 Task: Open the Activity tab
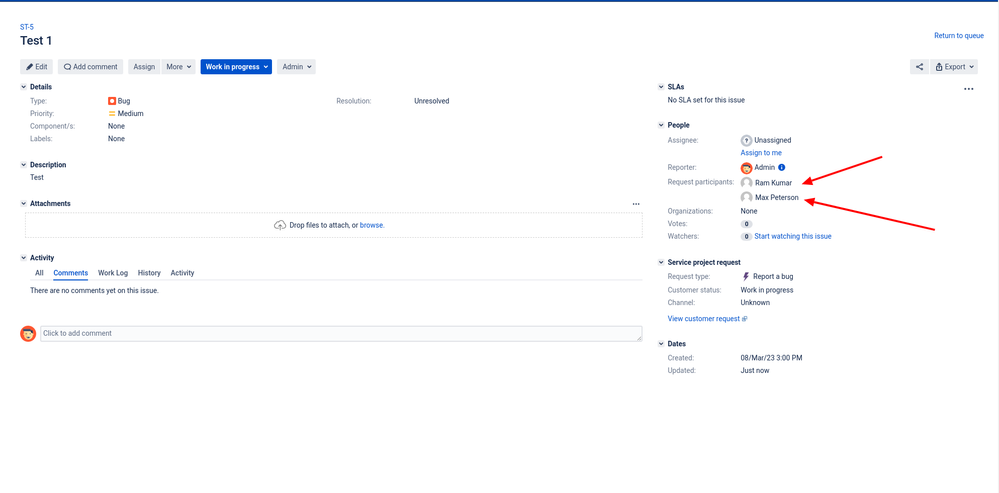point(182,273)
